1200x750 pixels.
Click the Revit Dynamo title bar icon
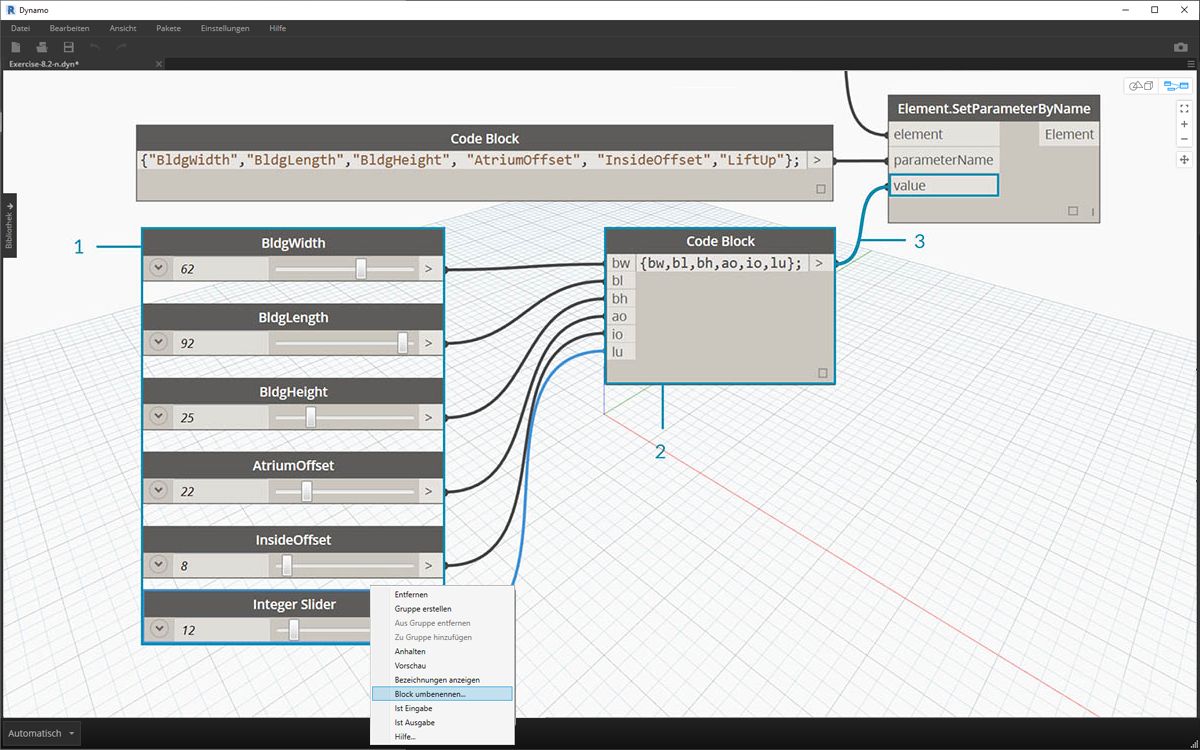[10, 9]
